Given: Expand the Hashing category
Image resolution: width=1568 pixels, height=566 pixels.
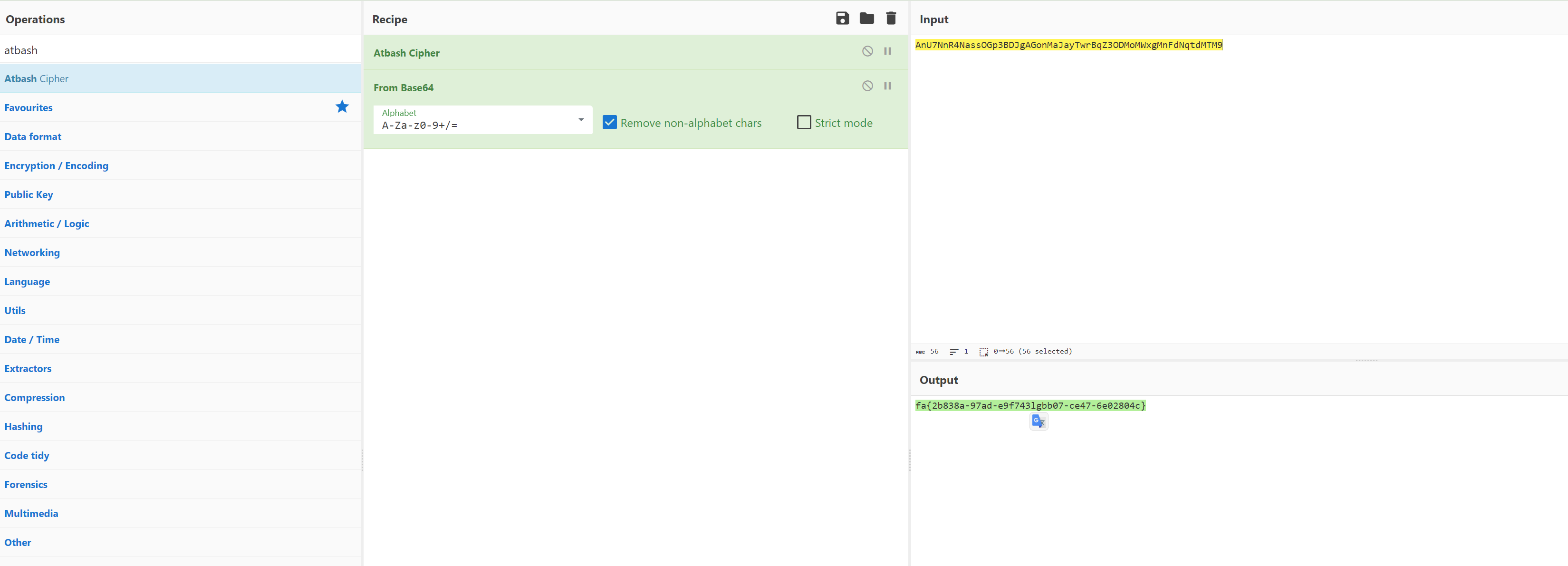Looking at the screenshot, I should 23,427.
